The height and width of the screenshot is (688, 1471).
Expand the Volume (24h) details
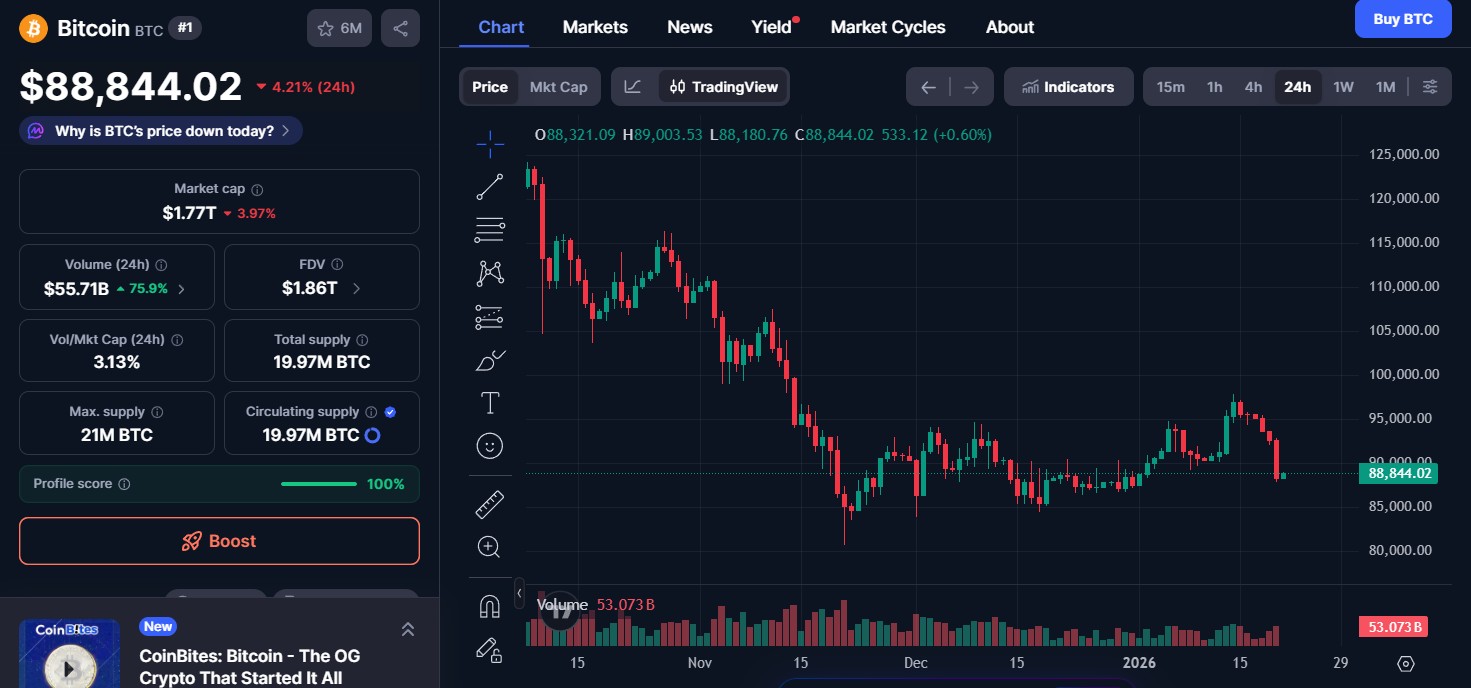coord(180,291)
